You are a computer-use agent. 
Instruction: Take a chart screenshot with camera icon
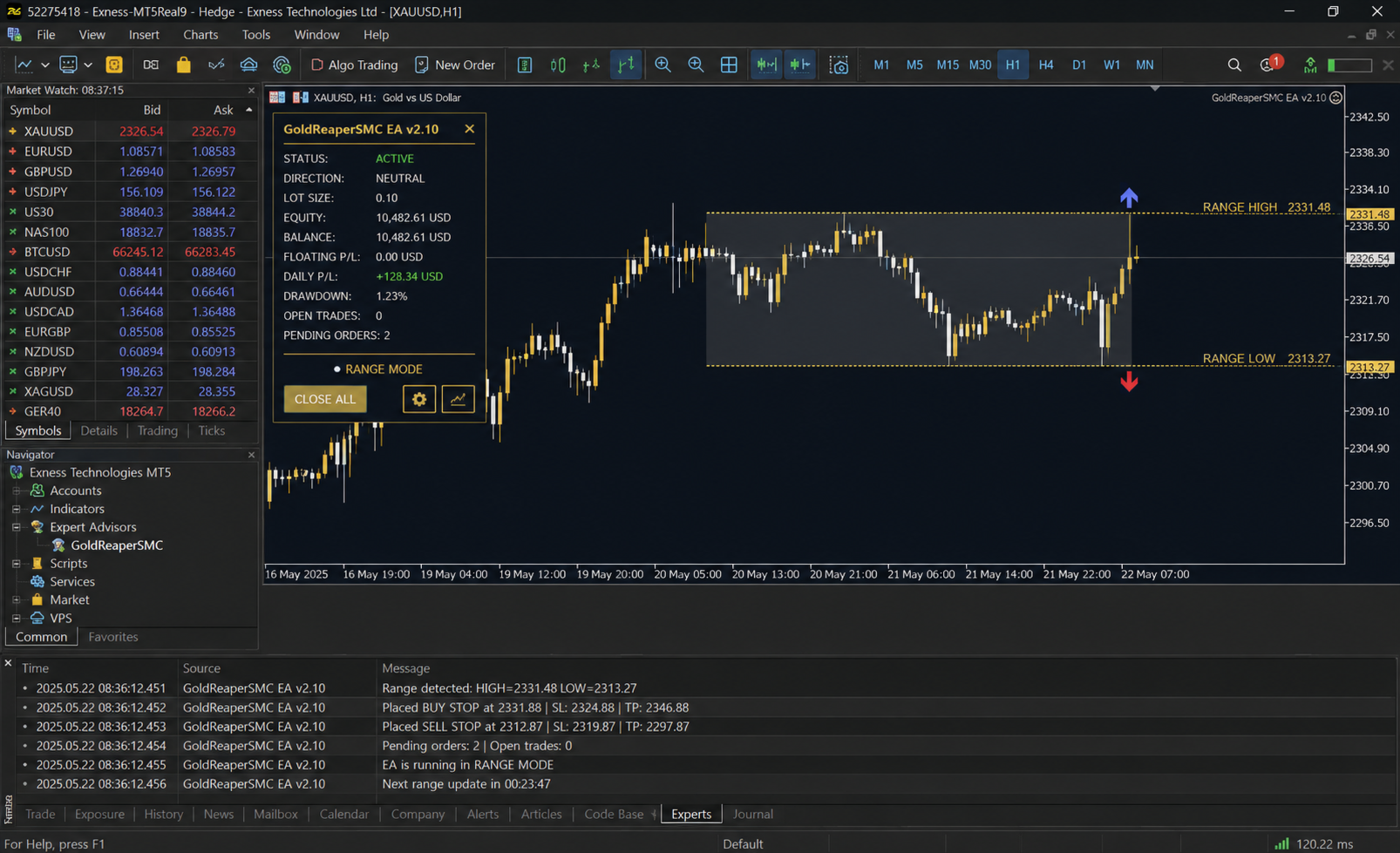839,64
